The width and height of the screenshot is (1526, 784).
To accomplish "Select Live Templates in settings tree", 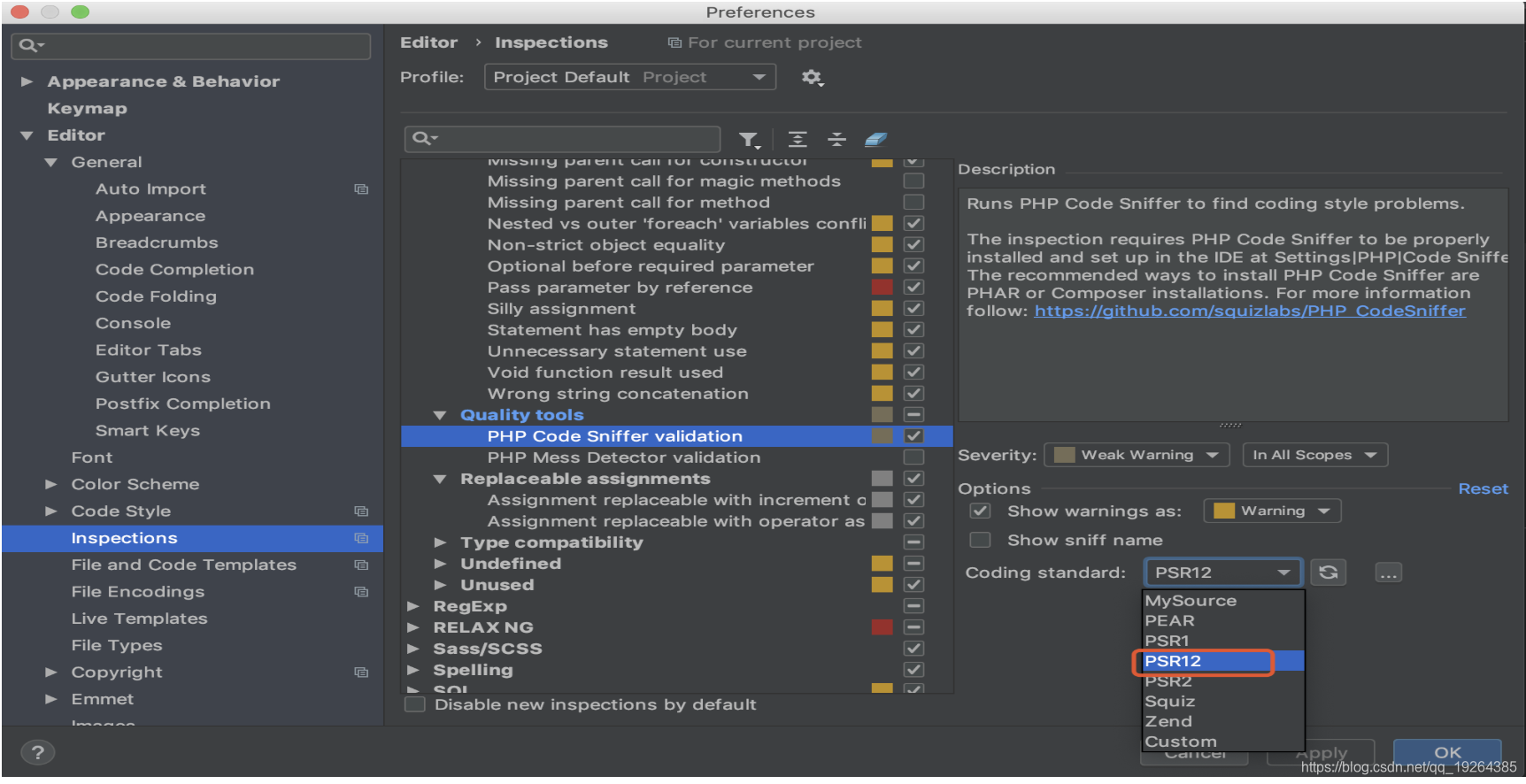I will pyautogui.click(x=139, y=619).
